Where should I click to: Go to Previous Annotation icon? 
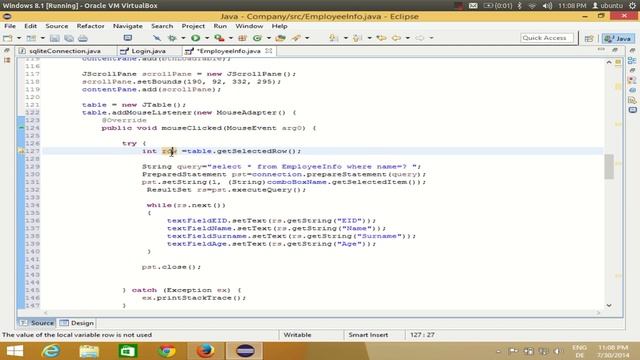pyautogui.click(x=358, y=38)
